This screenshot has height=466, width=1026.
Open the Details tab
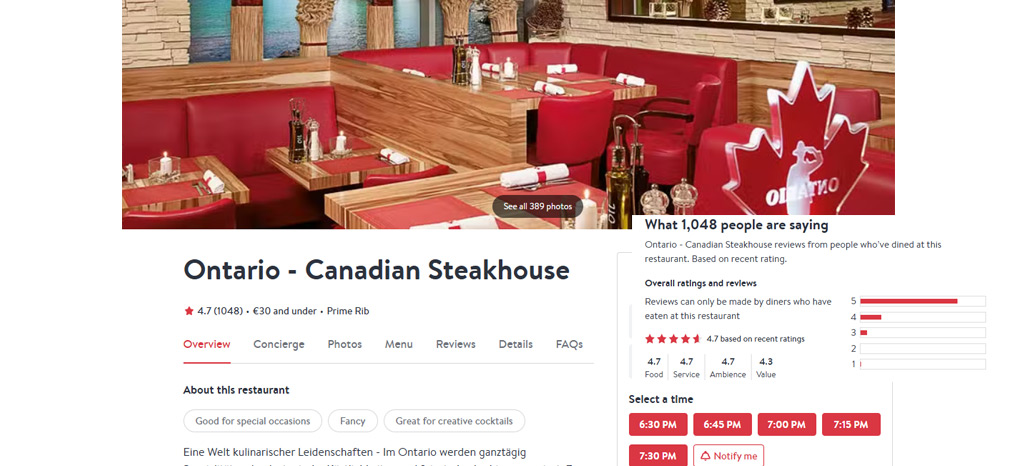[x=516, y=344]
